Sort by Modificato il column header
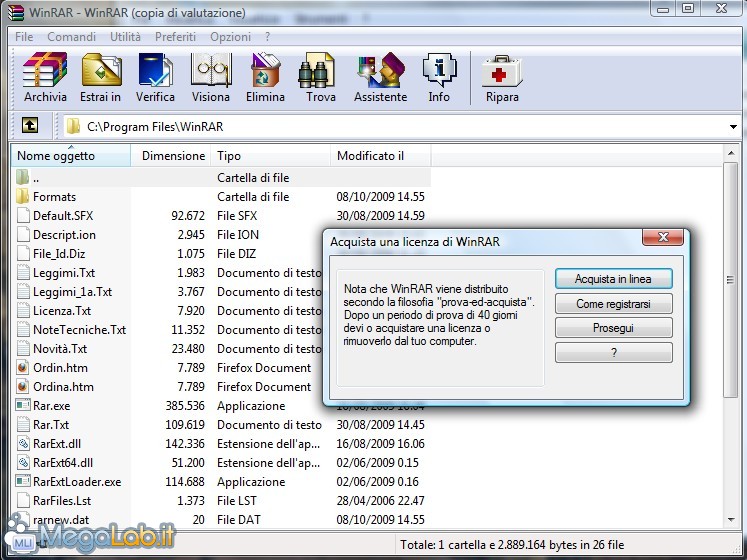Viewport: 747px width, 560px height. (381, 155)
